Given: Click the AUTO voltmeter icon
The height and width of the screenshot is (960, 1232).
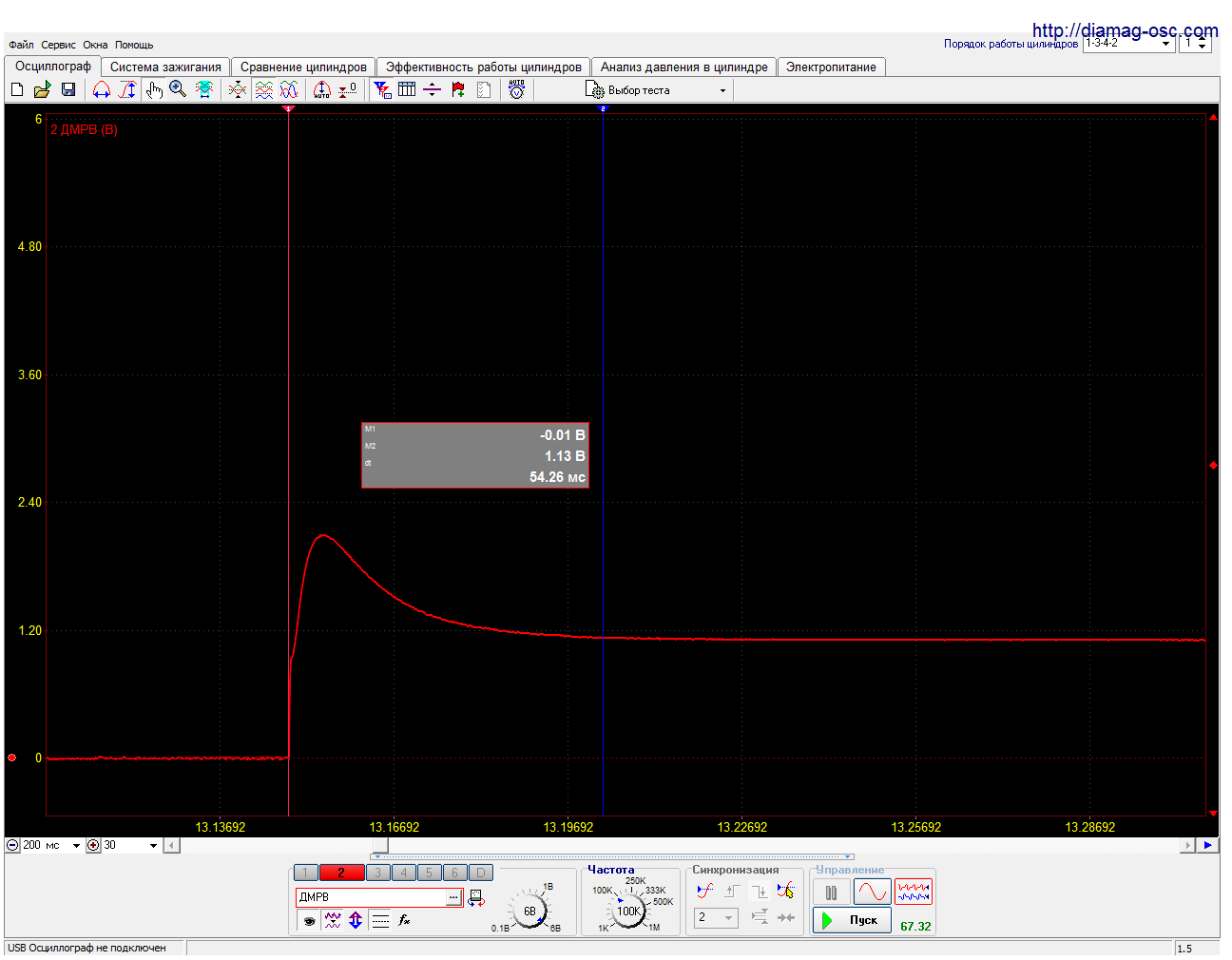Looking at the screenshot, I should [516, 89].
